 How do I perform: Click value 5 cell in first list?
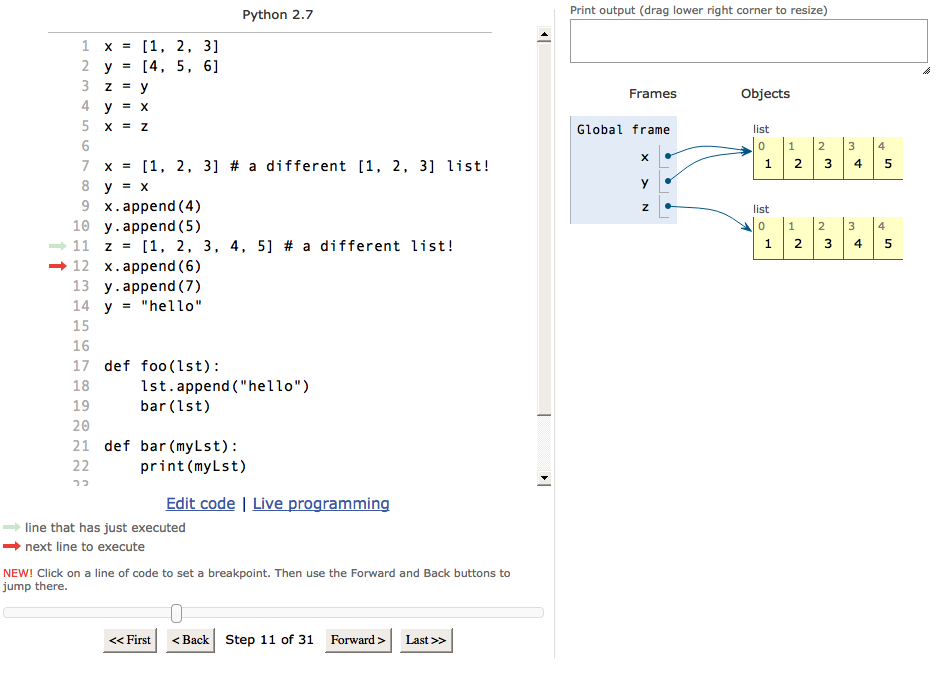pyautogui.click(x=888, y=159)
